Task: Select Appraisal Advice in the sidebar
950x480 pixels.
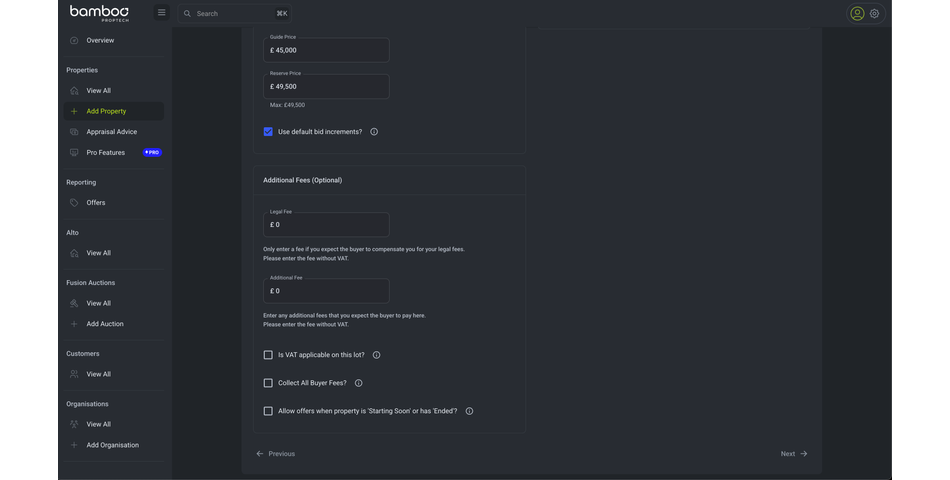Action: (x=111, y=132)
